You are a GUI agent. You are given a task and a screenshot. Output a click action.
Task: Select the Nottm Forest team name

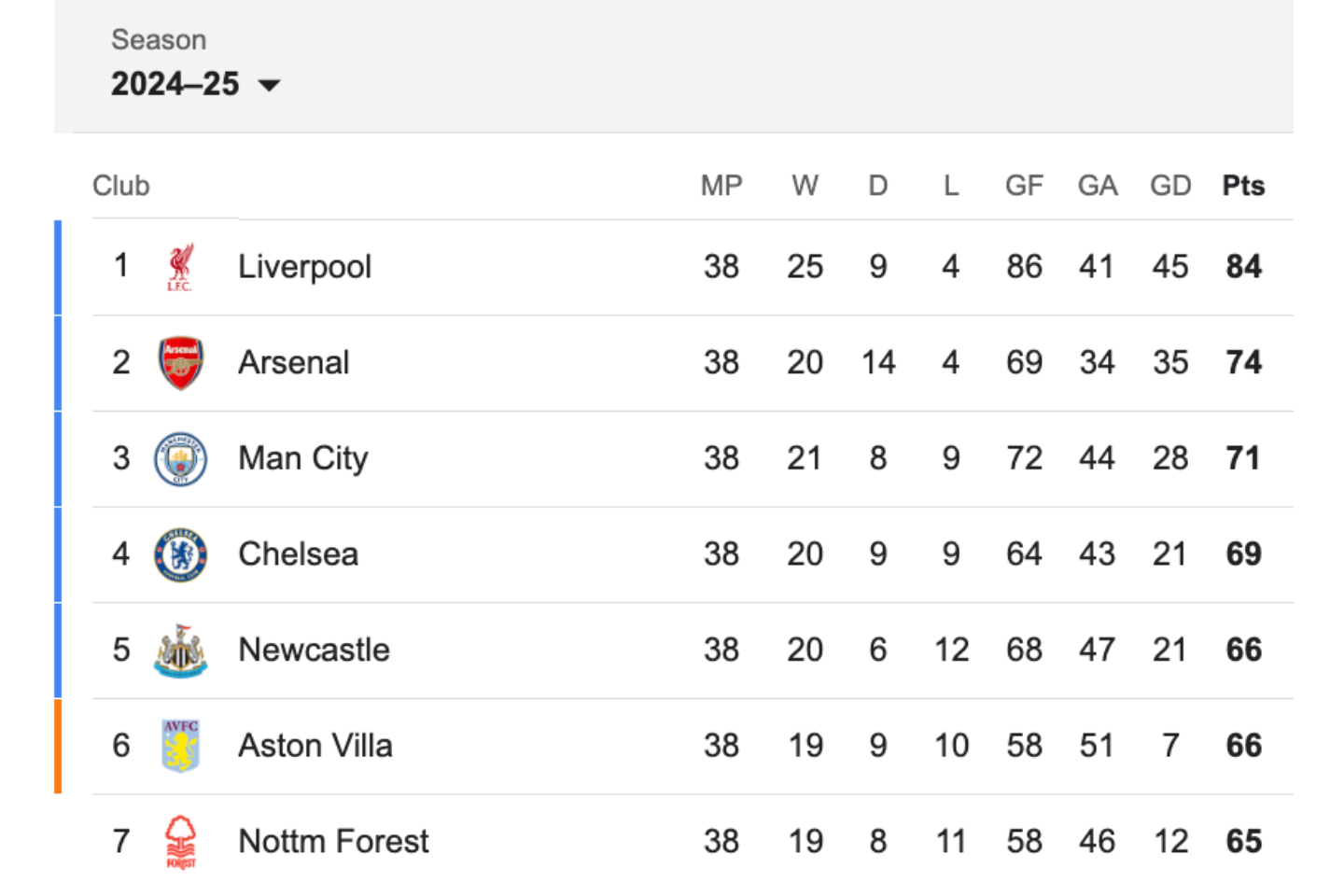point(333,841)
